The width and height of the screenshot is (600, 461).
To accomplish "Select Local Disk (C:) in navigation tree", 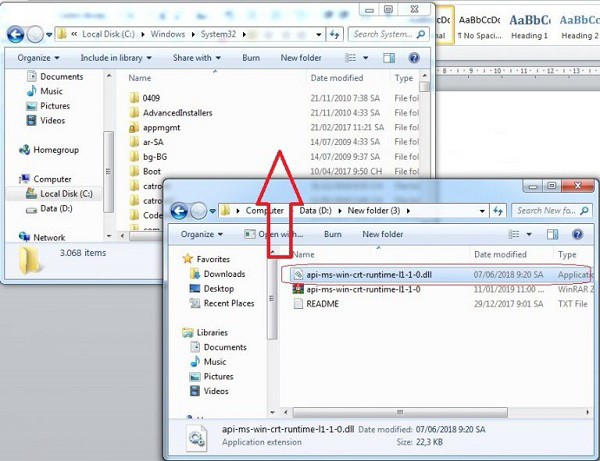I will click(x=66, y=193).
